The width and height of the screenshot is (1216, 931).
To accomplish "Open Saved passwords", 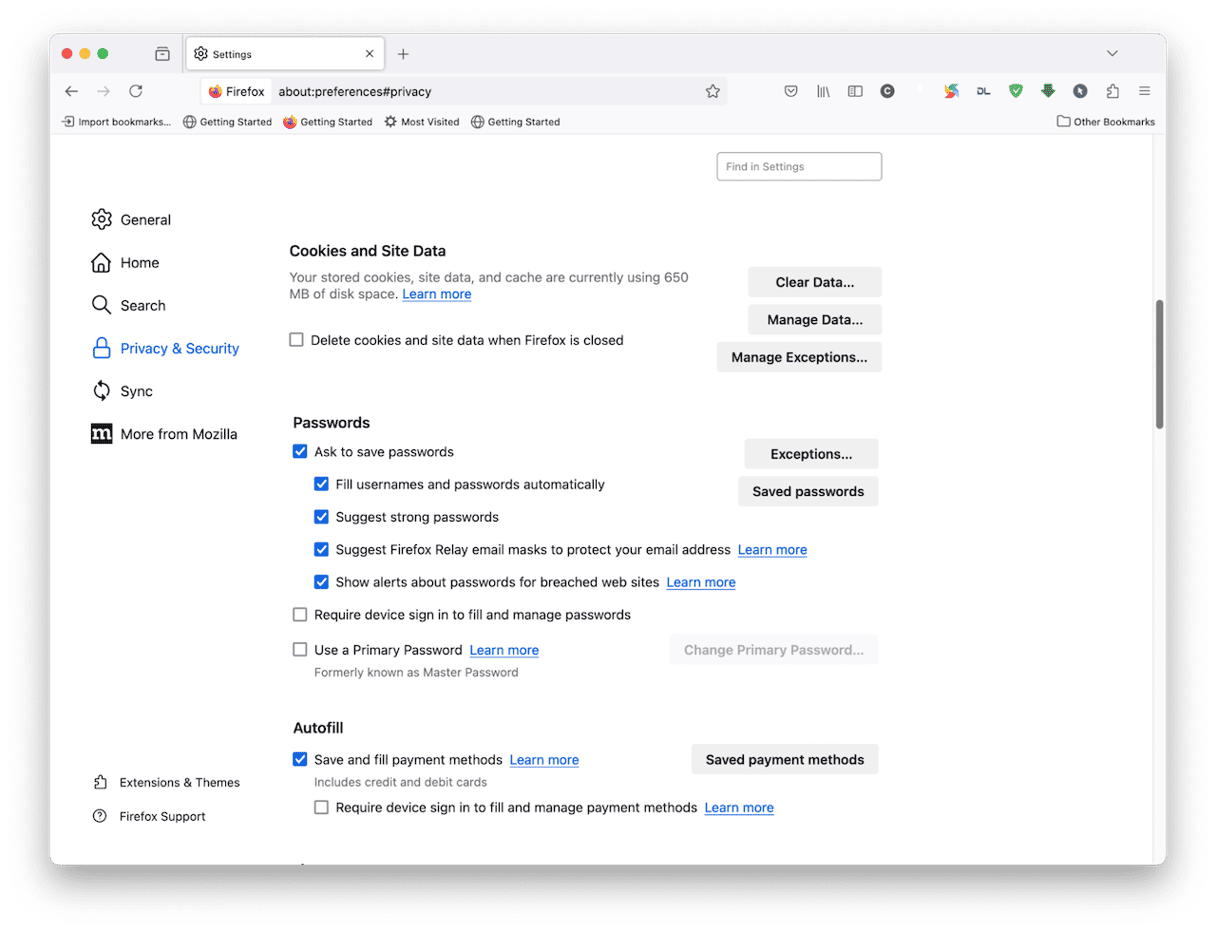I will [x=807, y=491].
